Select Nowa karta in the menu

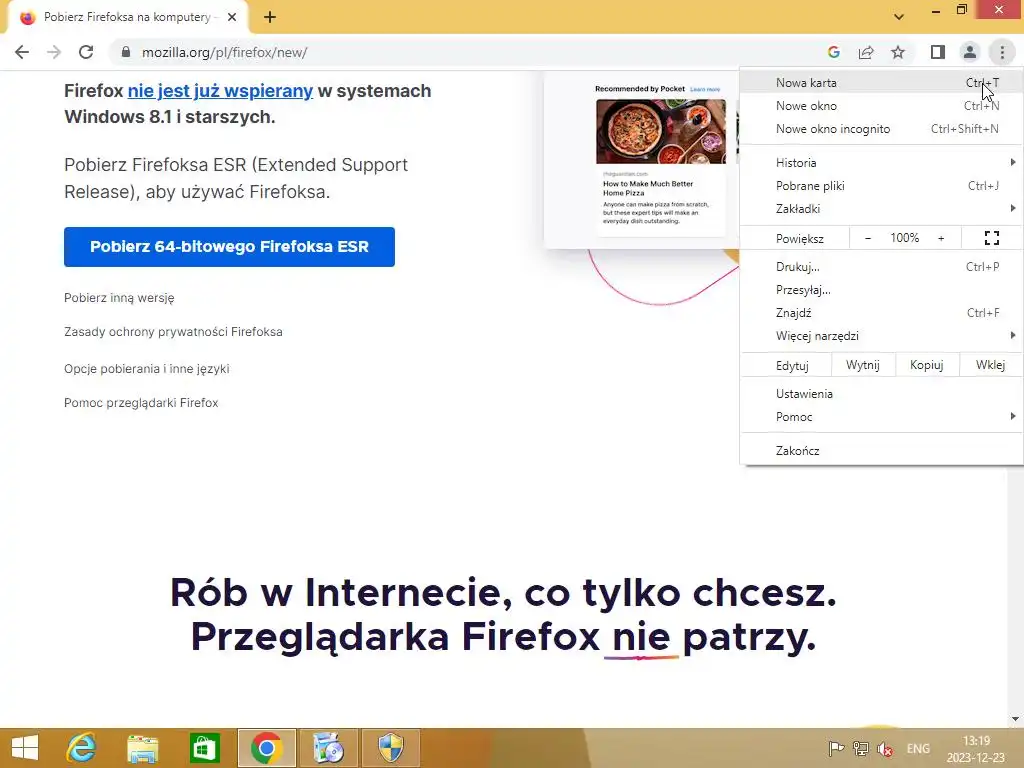882,83
